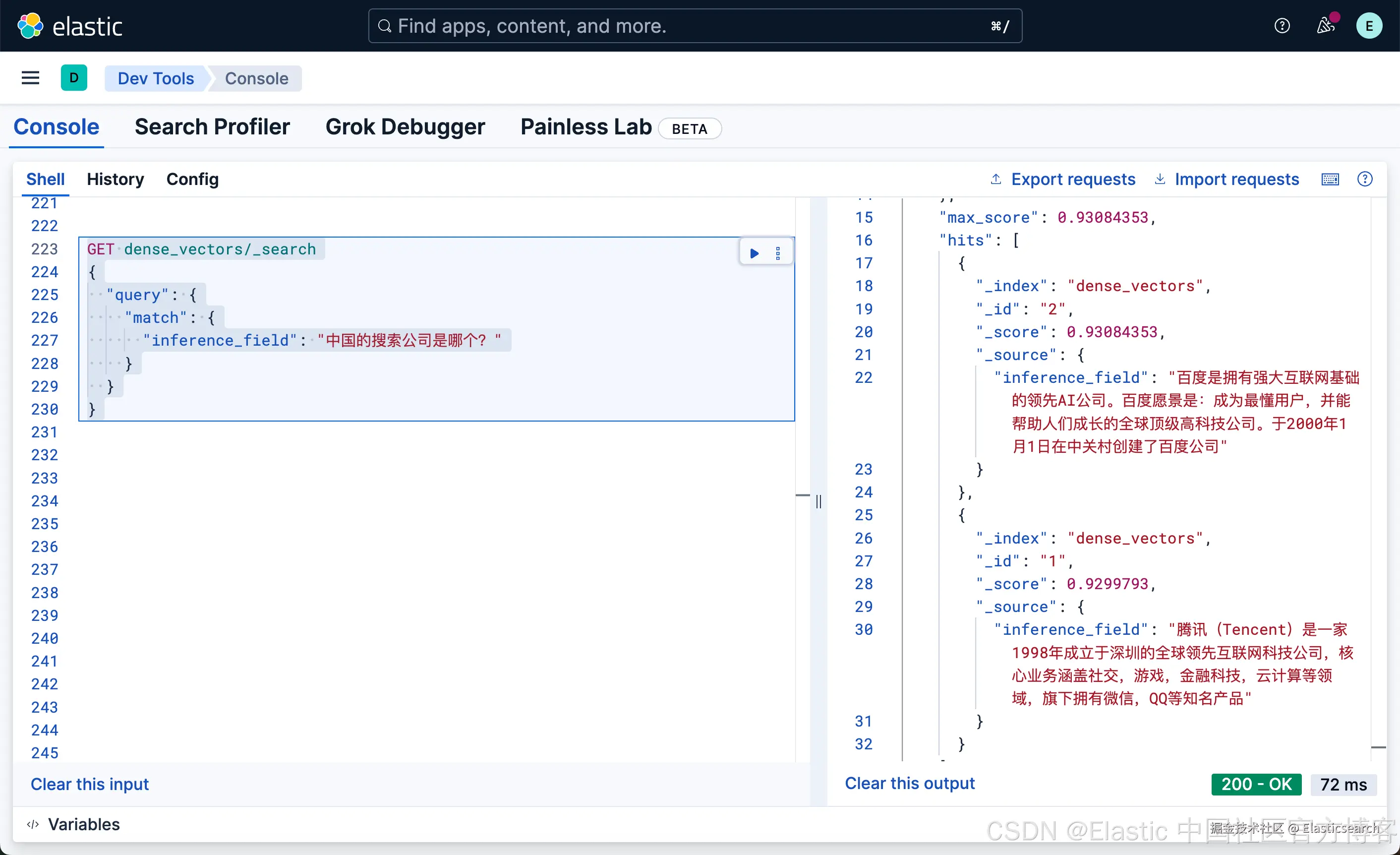Open the Grok Debugger tab
Viewport: 1400px width, 855px height.
[405, 127]
